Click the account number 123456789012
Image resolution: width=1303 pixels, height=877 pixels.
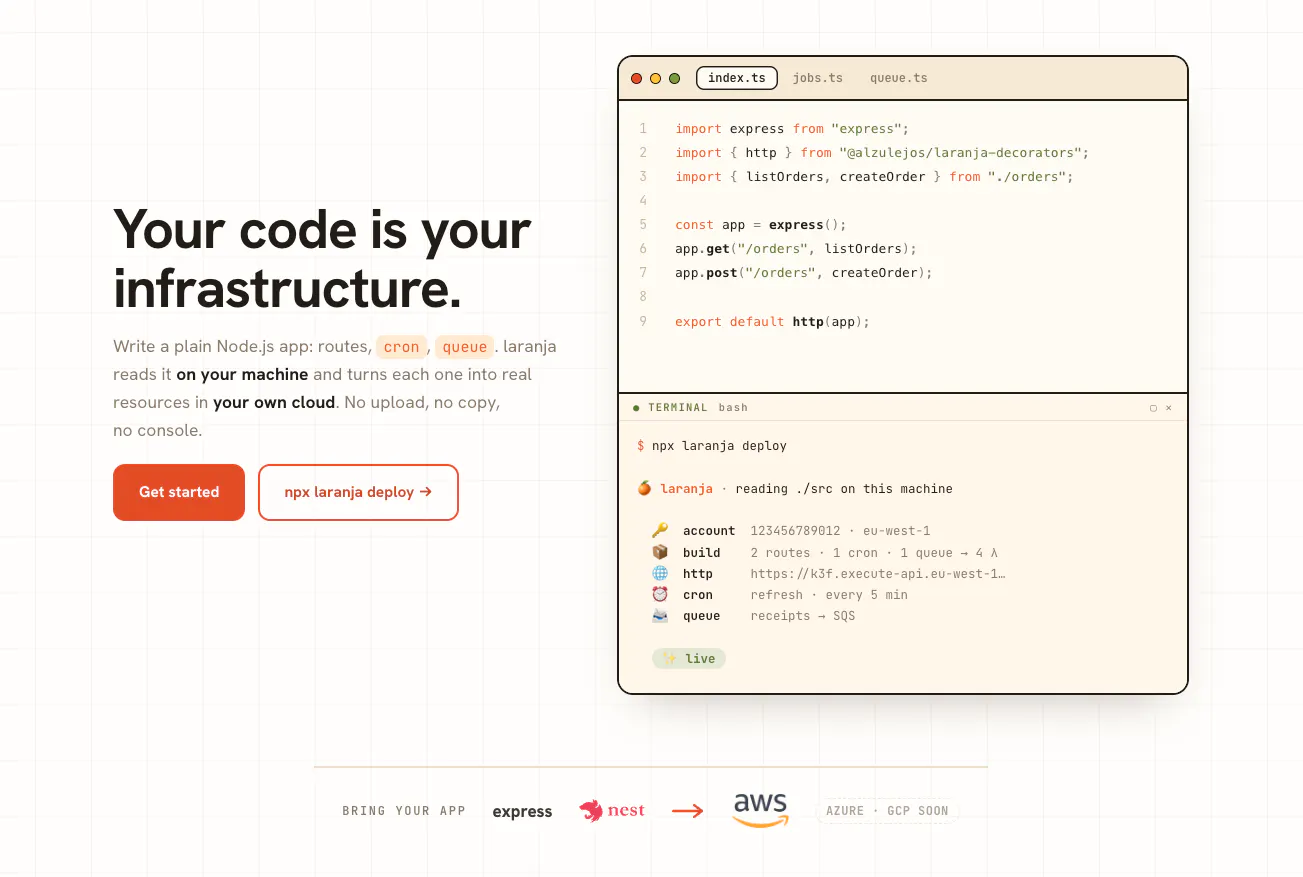tap(795, 531)
